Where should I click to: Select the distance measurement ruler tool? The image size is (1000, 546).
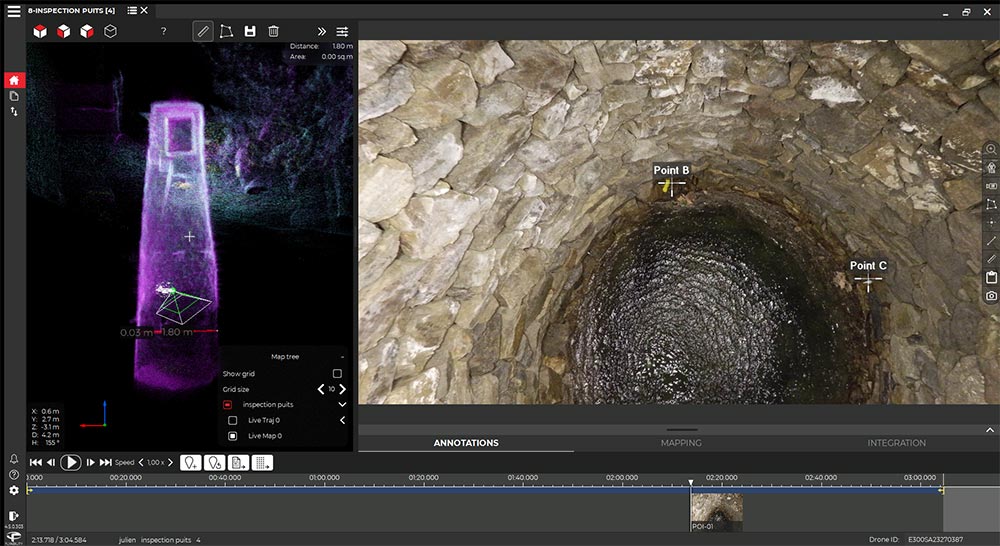(203, 31)
